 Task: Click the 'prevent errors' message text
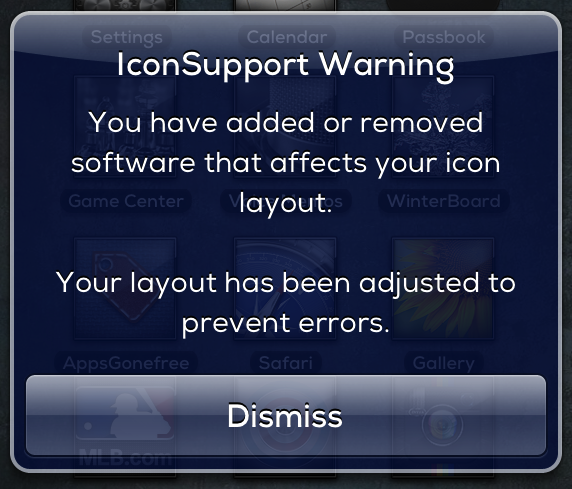(285, 323)
